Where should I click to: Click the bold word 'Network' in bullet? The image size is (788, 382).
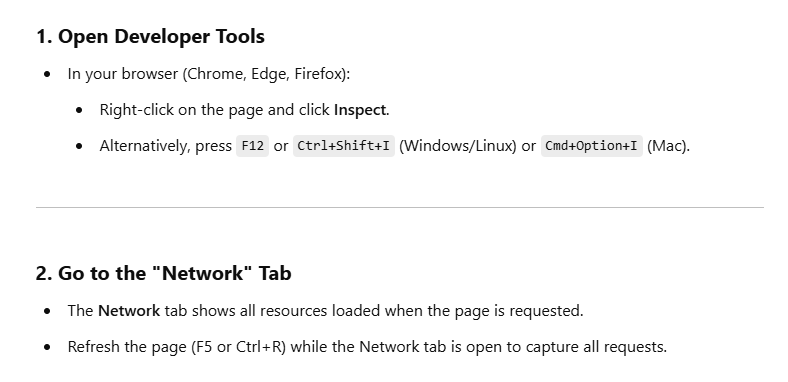click(129, 311)
